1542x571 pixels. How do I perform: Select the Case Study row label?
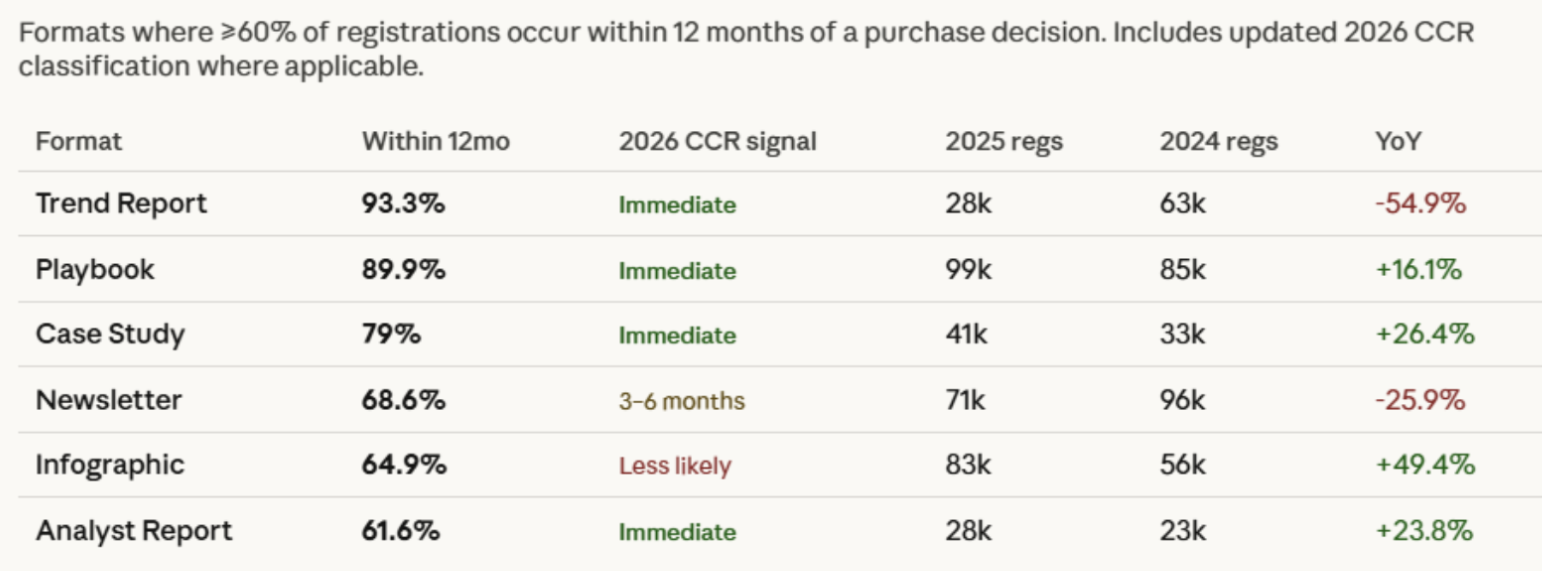click(110, 334)
